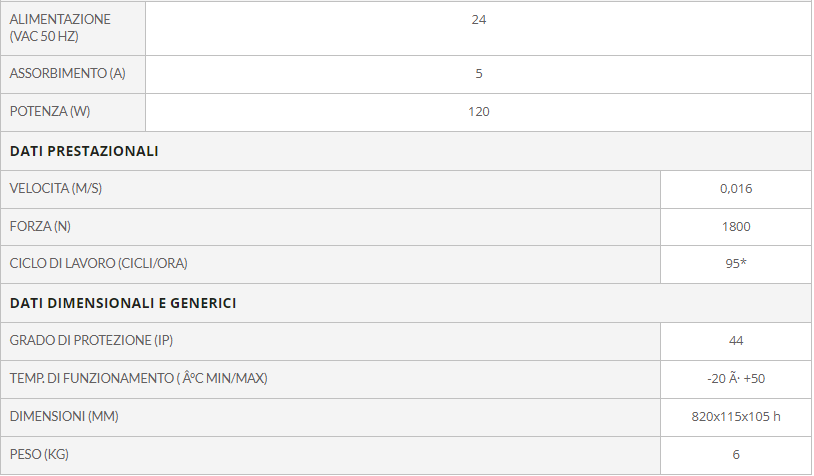Click the dimensions value 820x115x105 h
The height and width of the screenshot is (476, 814).
(736, 416)
